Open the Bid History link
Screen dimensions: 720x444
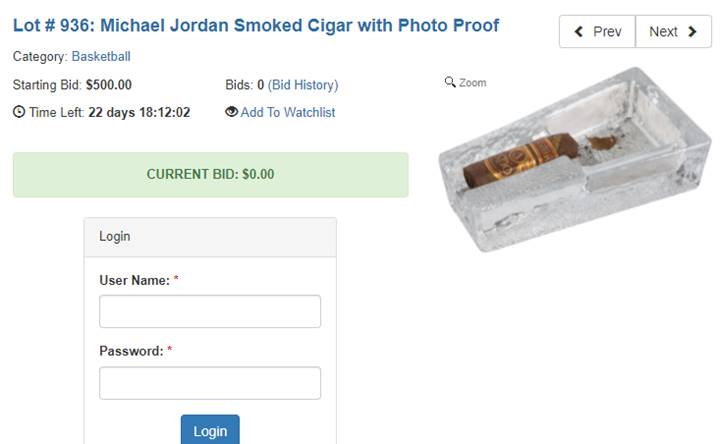pos(303,85)
